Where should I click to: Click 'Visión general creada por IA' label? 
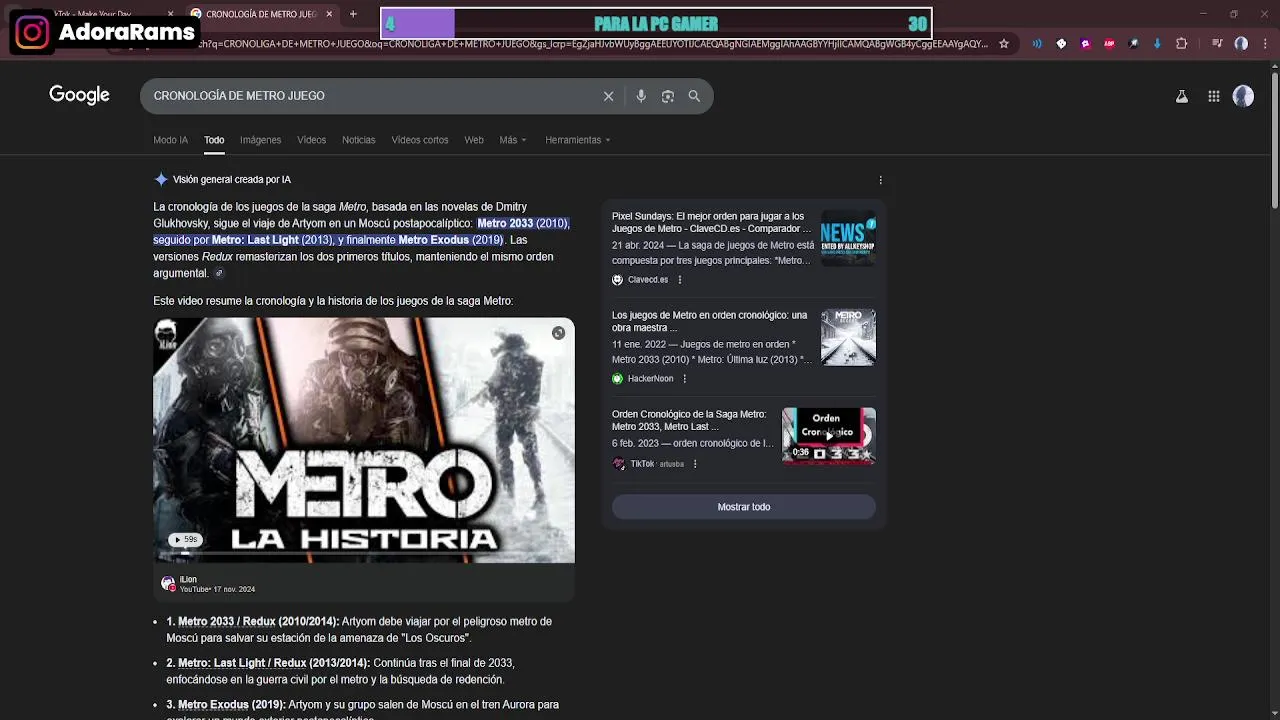point(232,180)
